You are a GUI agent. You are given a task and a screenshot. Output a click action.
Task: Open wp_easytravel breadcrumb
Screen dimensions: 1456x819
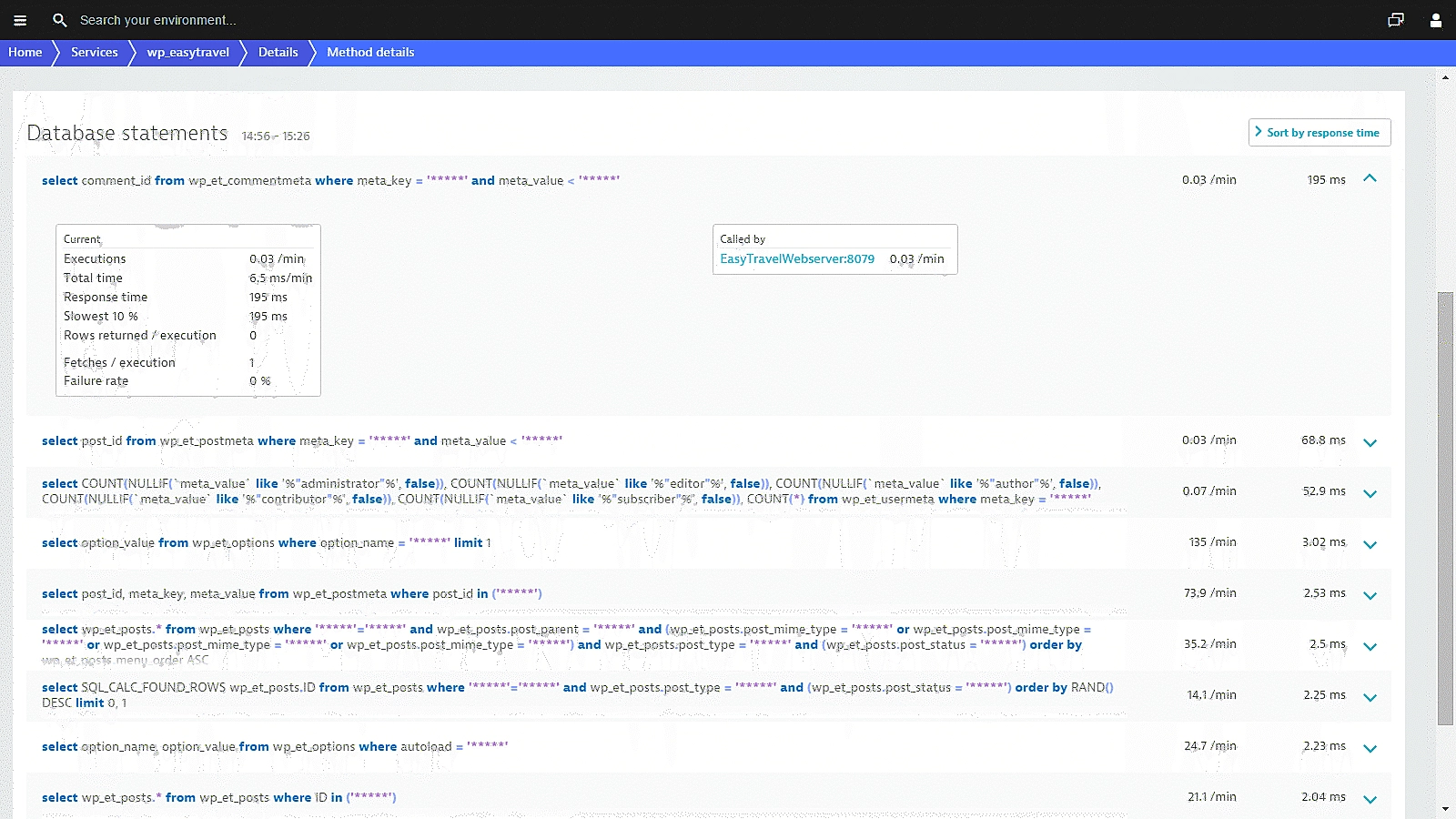[x=188, y=53]
